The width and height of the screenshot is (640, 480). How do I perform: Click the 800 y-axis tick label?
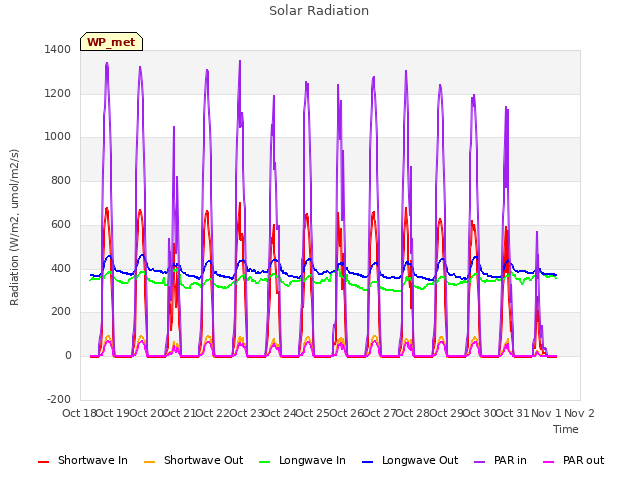(61, 180)
